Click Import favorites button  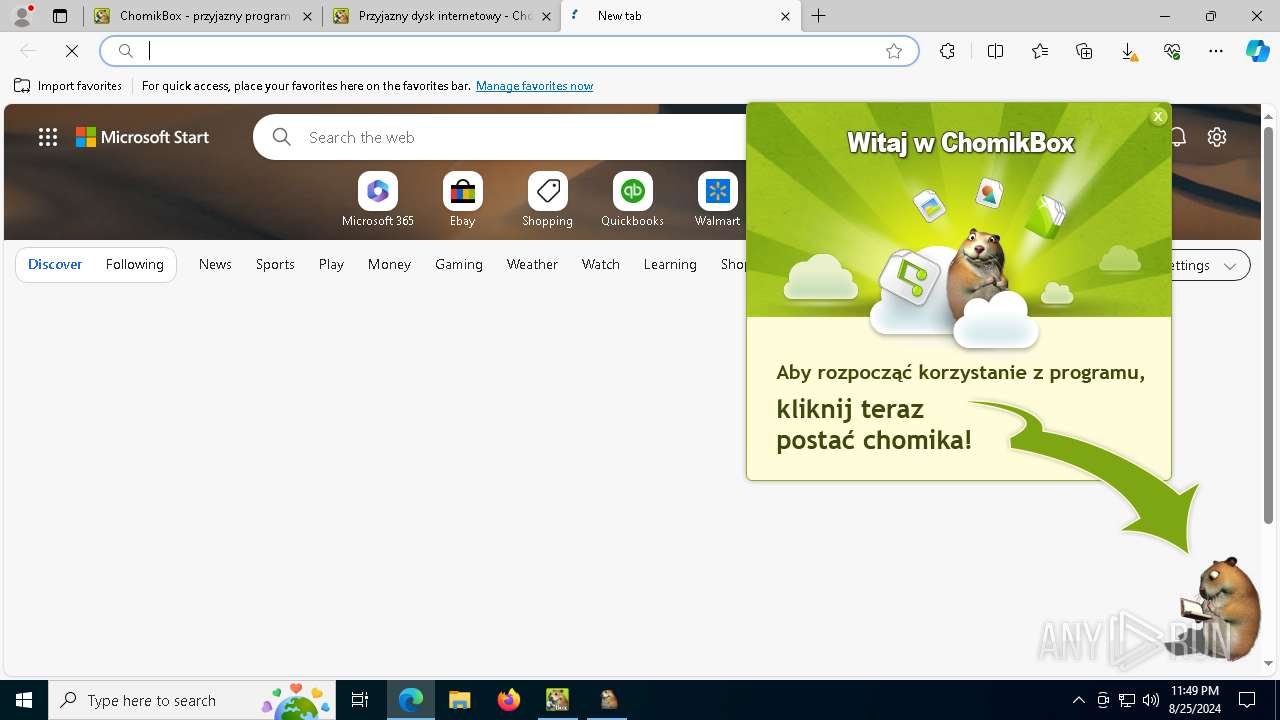pos(68,86)
